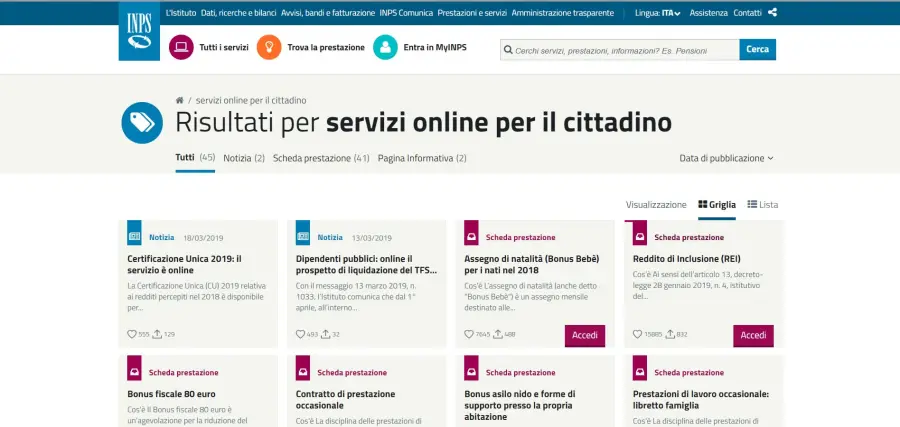
Task: Click the Griglia grid view icon
Action: tap(703, 204)
